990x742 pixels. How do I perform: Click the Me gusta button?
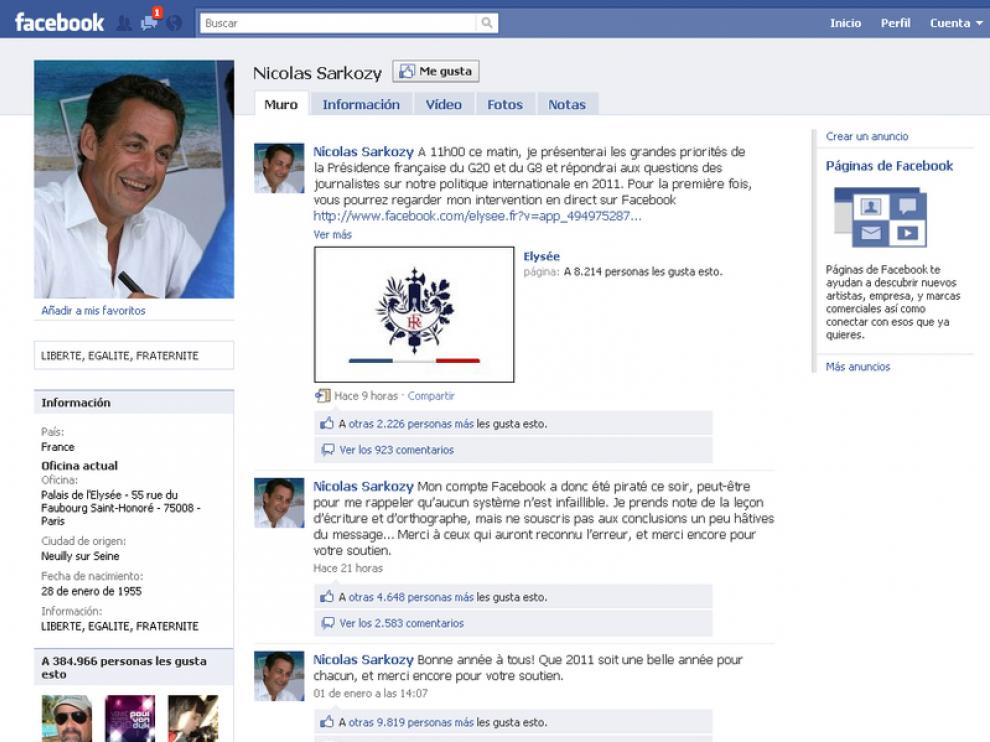point(436,71)
